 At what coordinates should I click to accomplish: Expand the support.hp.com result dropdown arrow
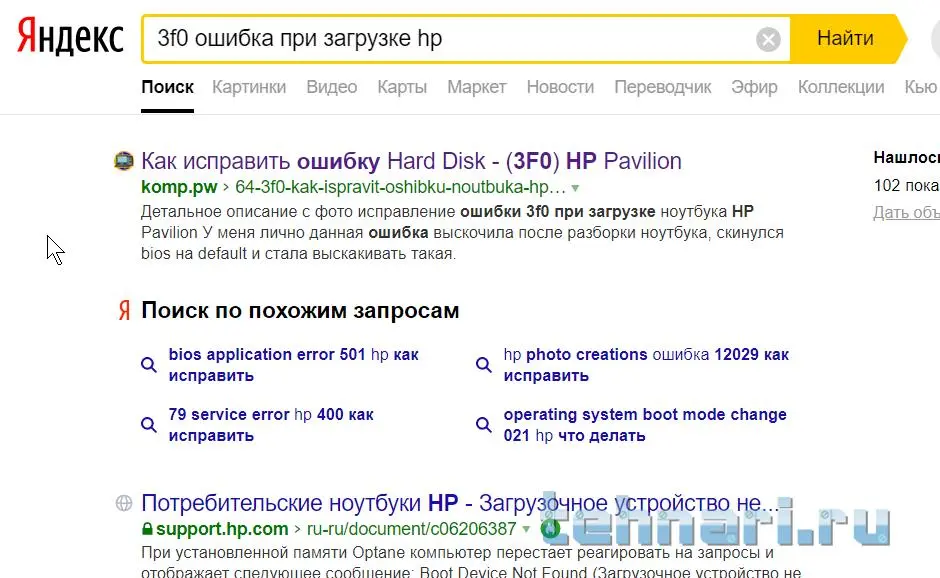point(526,529)
